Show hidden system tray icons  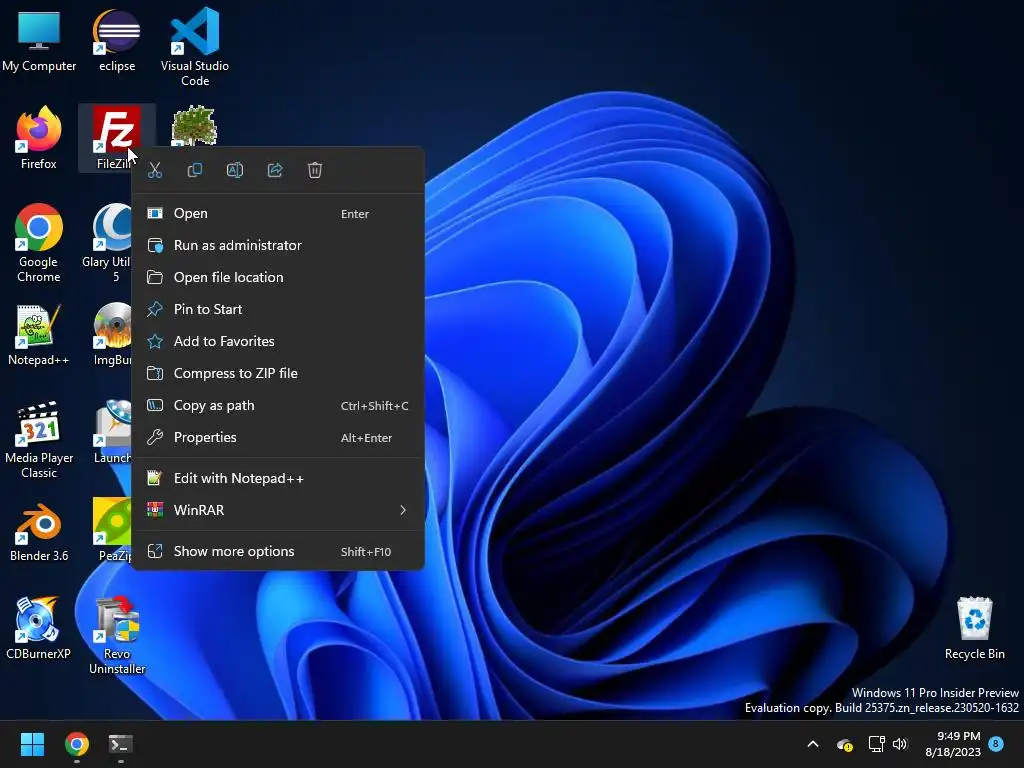coord(813,744)
